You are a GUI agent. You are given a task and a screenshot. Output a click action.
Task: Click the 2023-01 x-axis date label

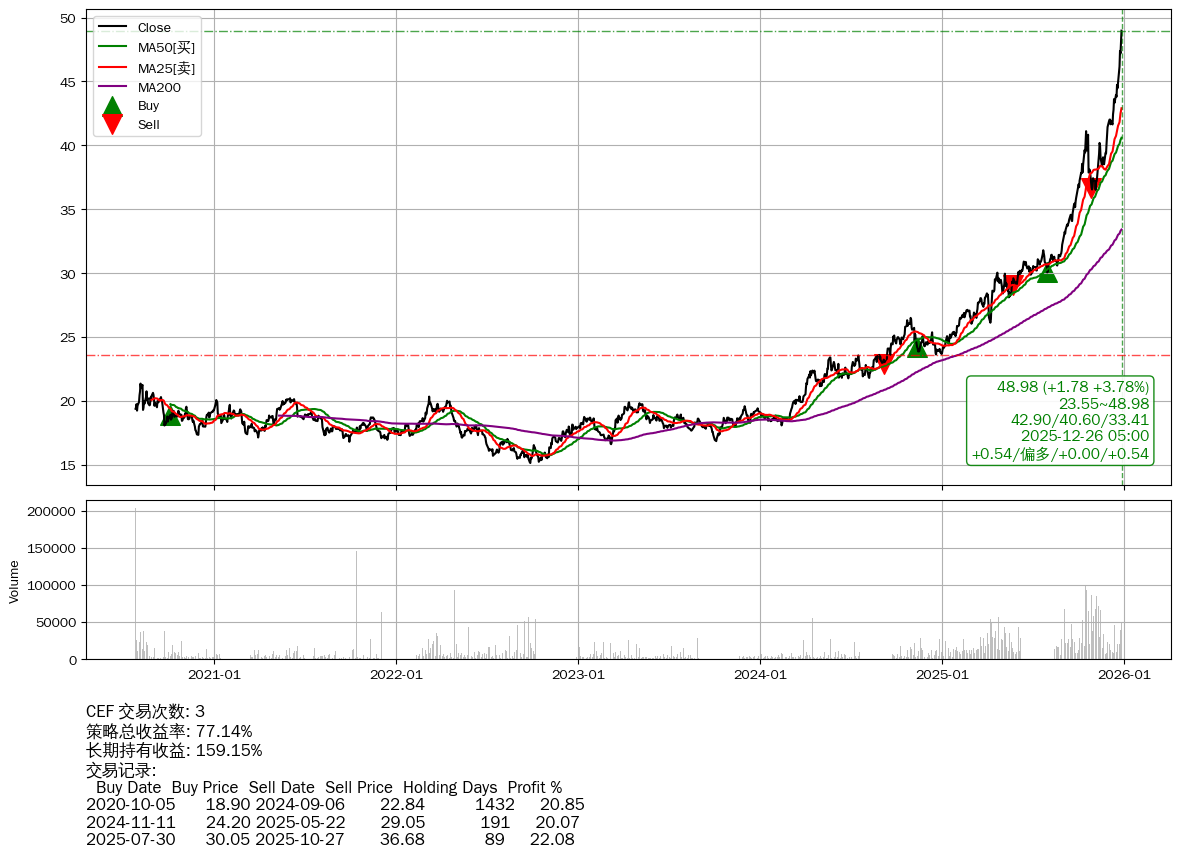(x=579, y=675)
